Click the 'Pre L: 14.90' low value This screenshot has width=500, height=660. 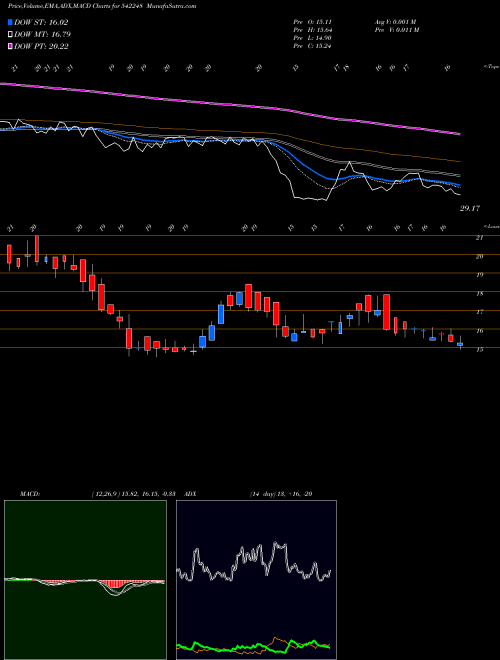[x=312, y=38]
